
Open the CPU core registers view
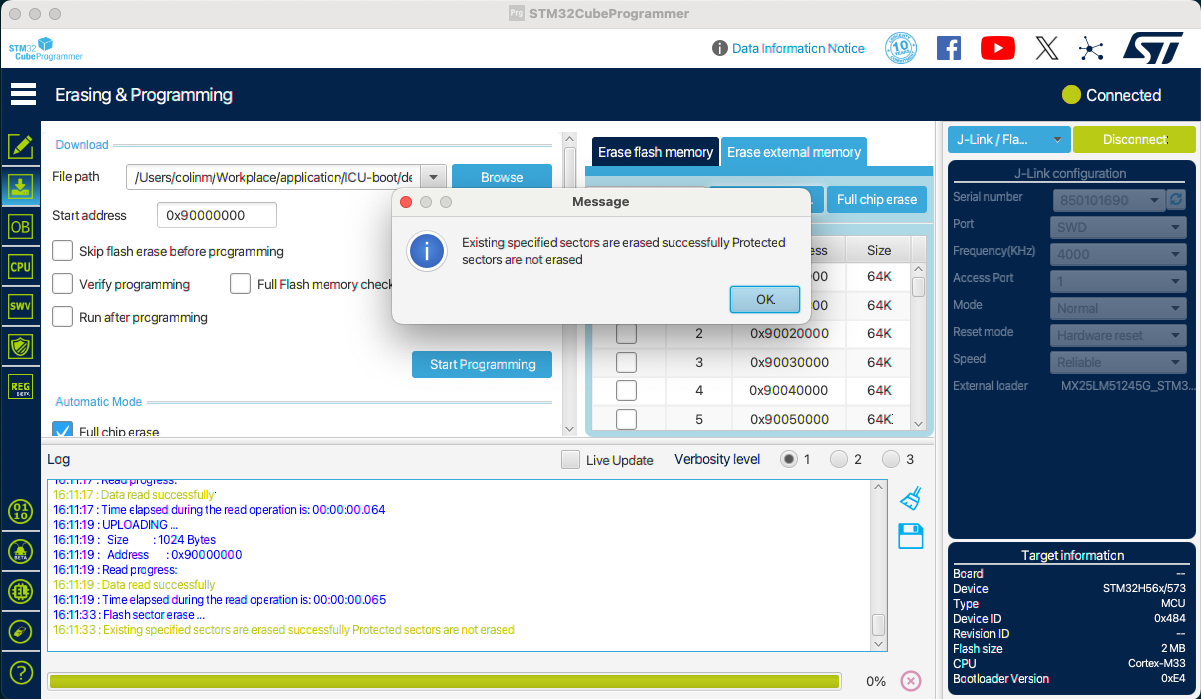[x=21, y=266]
